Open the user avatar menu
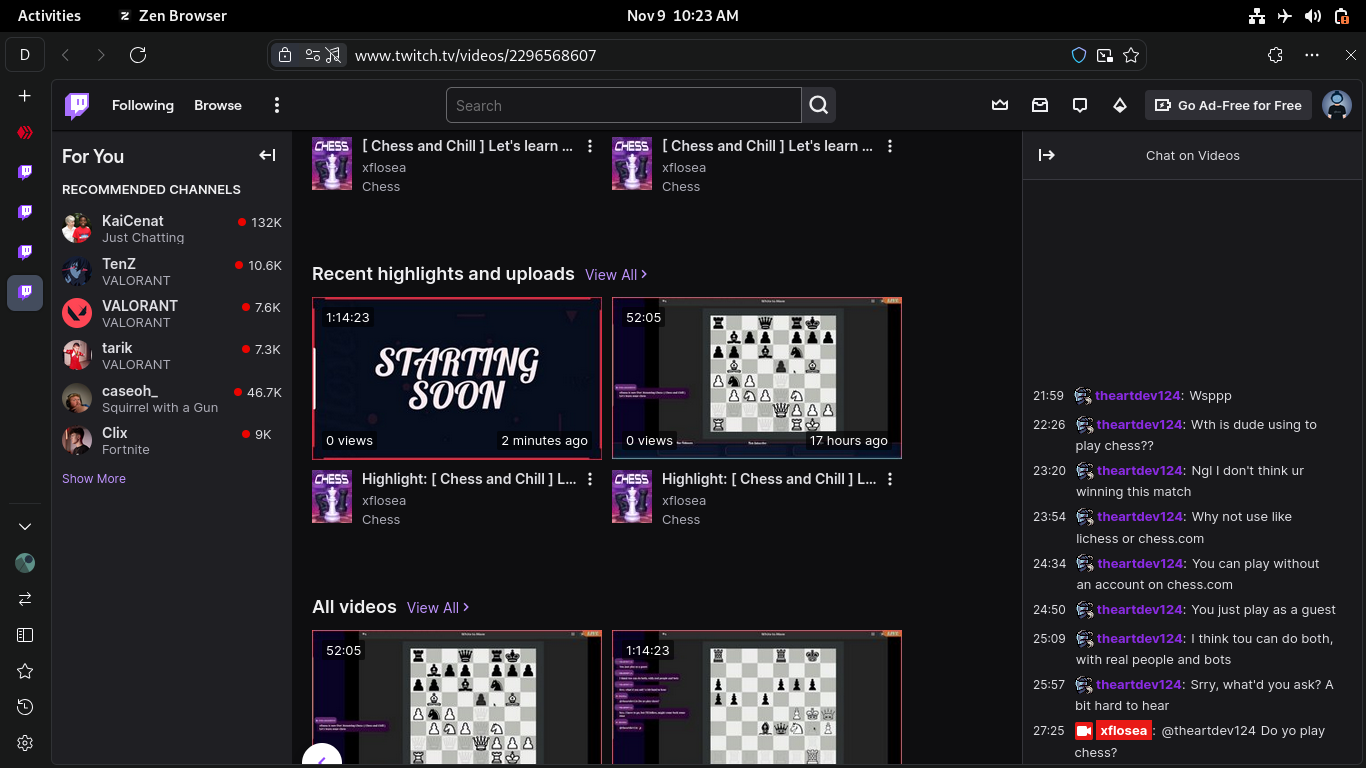Screen dimensions: 1366x768 point(1337,105)
